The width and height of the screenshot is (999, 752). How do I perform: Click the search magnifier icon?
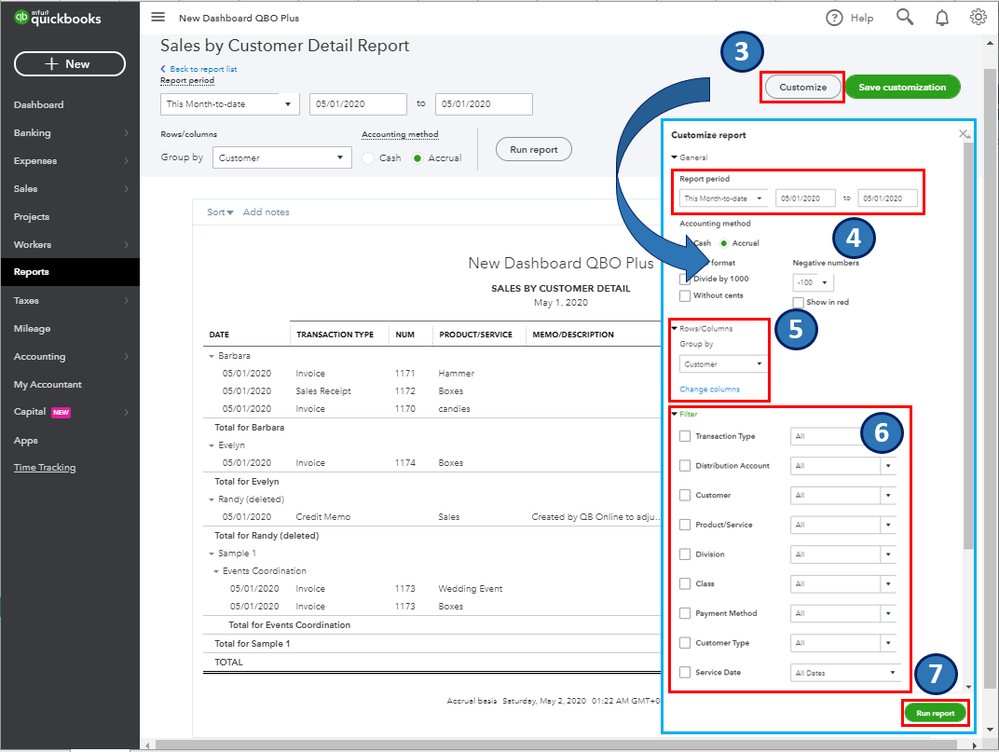tap(904, 17)
